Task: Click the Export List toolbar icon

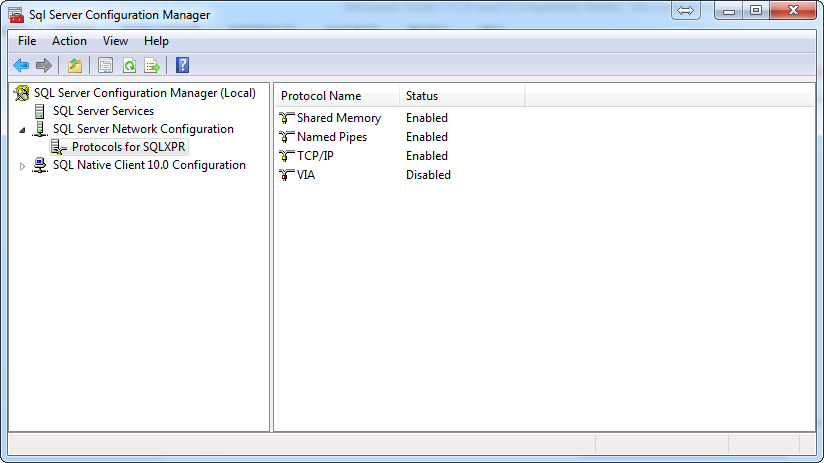Action: [152, 65]
